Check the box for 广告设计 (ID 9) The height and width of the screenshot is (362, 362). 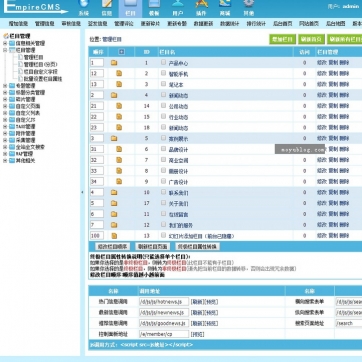pos(163,181)
